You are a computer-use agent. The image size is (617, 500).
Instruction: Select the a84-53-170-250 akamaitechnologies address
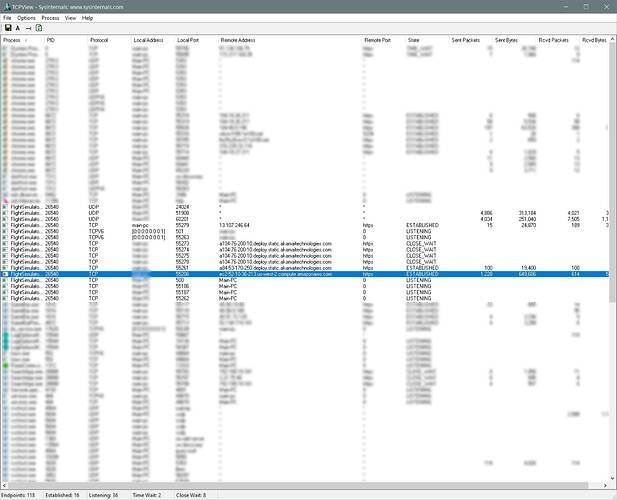pyautogui.click(x=276, y=268)
